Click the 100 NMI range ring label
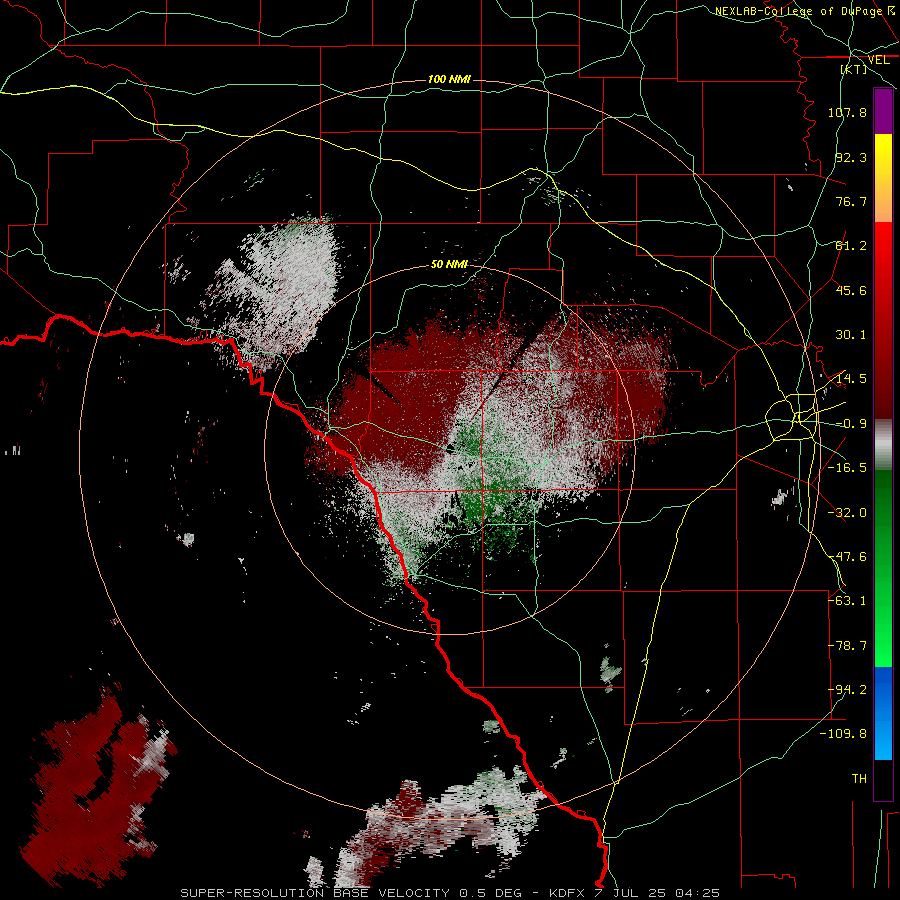 click(x=449, y=79)
